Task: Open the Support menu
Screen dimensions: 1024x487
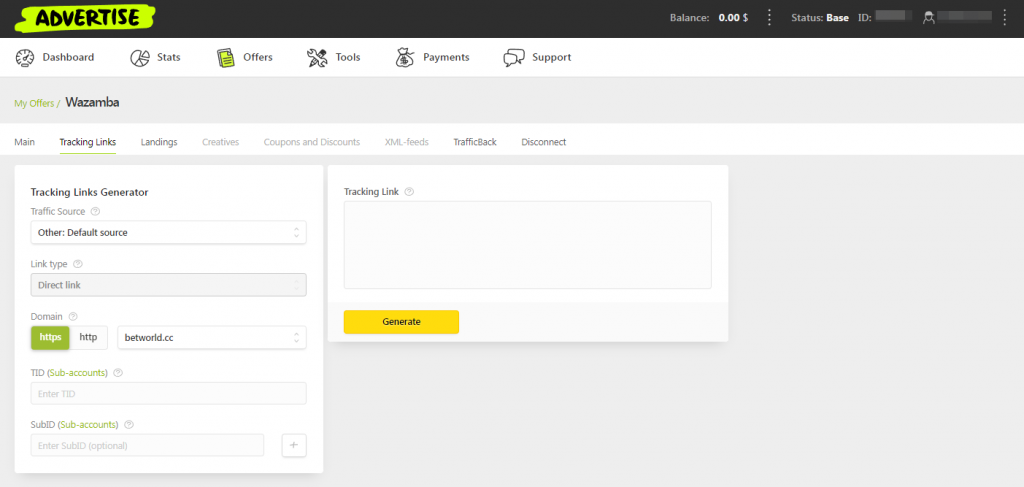Action: click(x=537, y=57)
